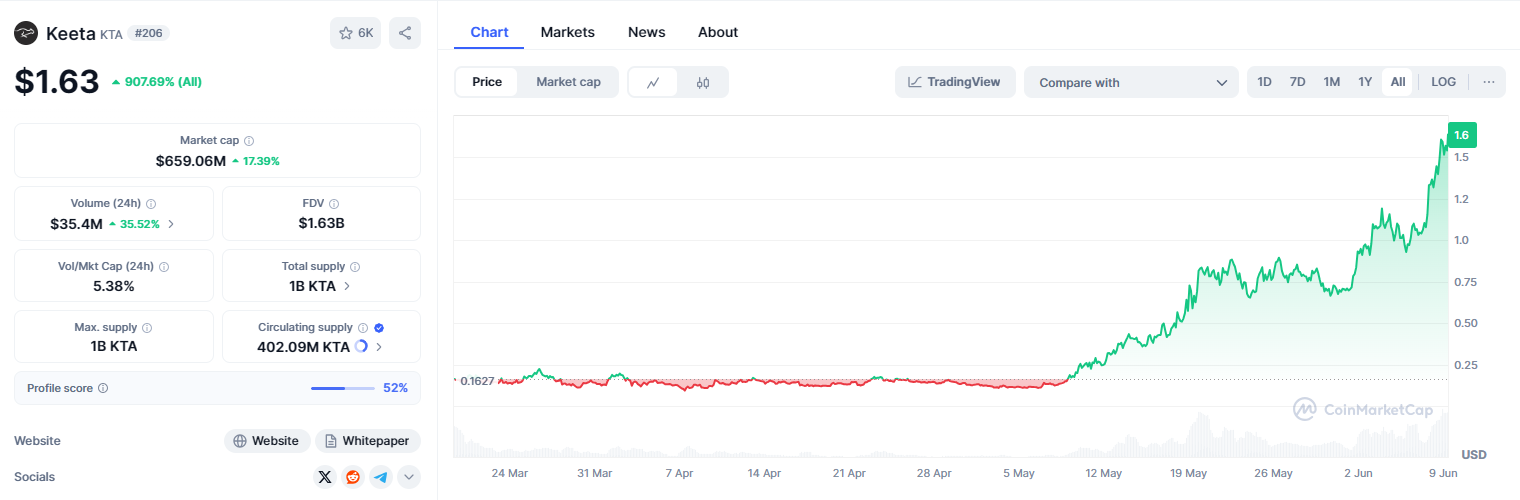Open TradingView chart button
1520x500 pixels.
point(955,82)
